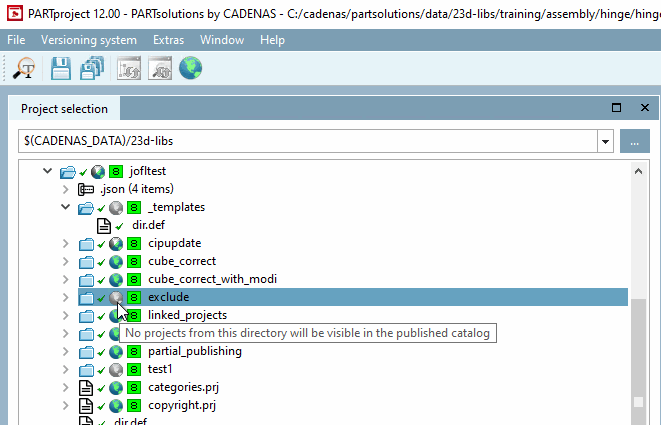
Task: Open the Extras menu
Action: (x=168, y=40)
